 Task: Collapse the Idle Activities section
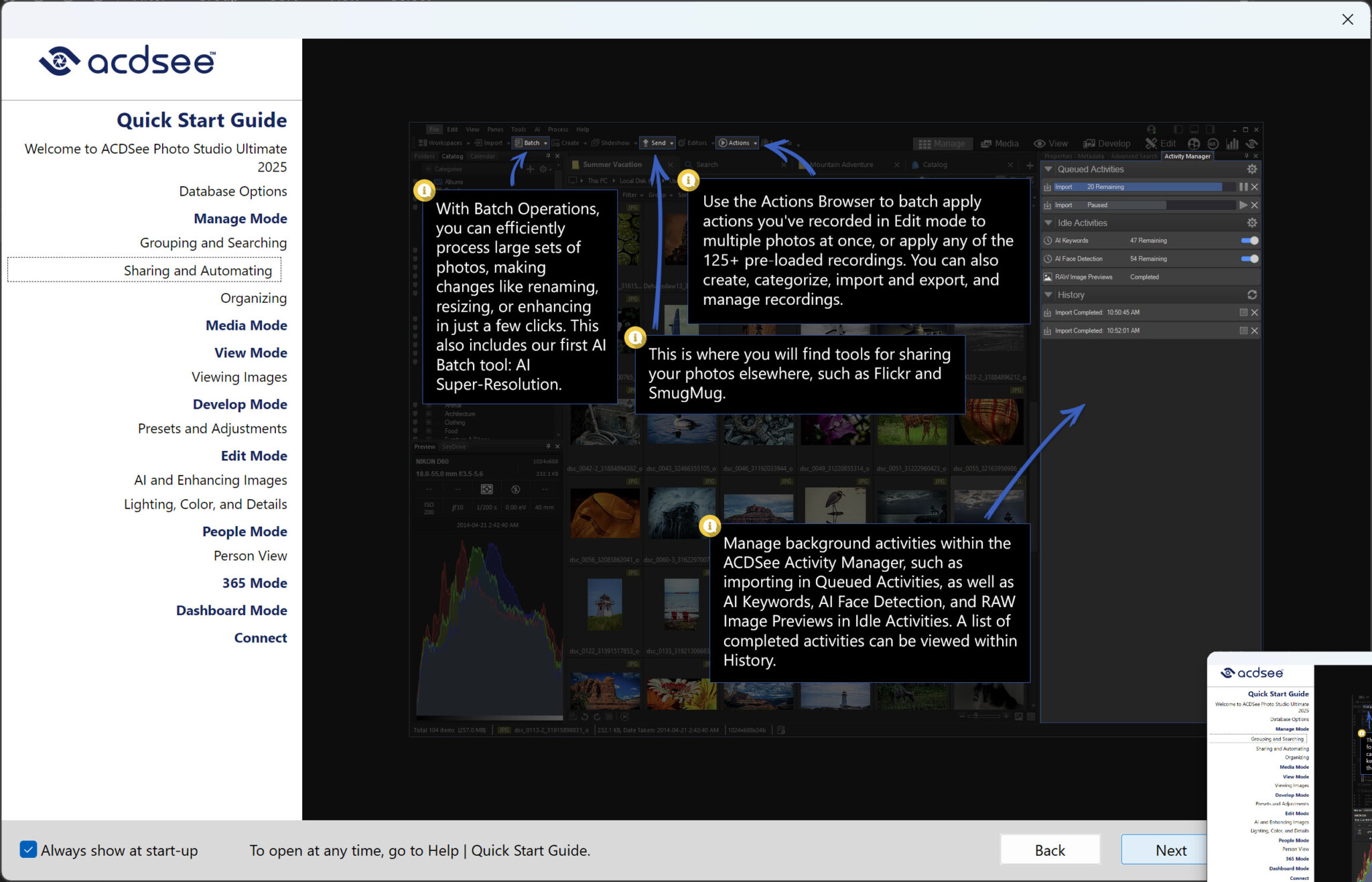point(1048,223)
